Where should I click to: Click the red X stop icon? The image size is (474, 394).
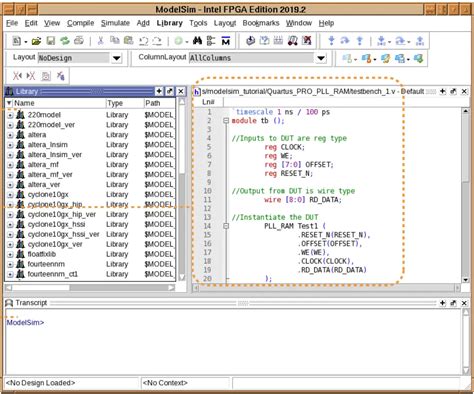point(307,41)
